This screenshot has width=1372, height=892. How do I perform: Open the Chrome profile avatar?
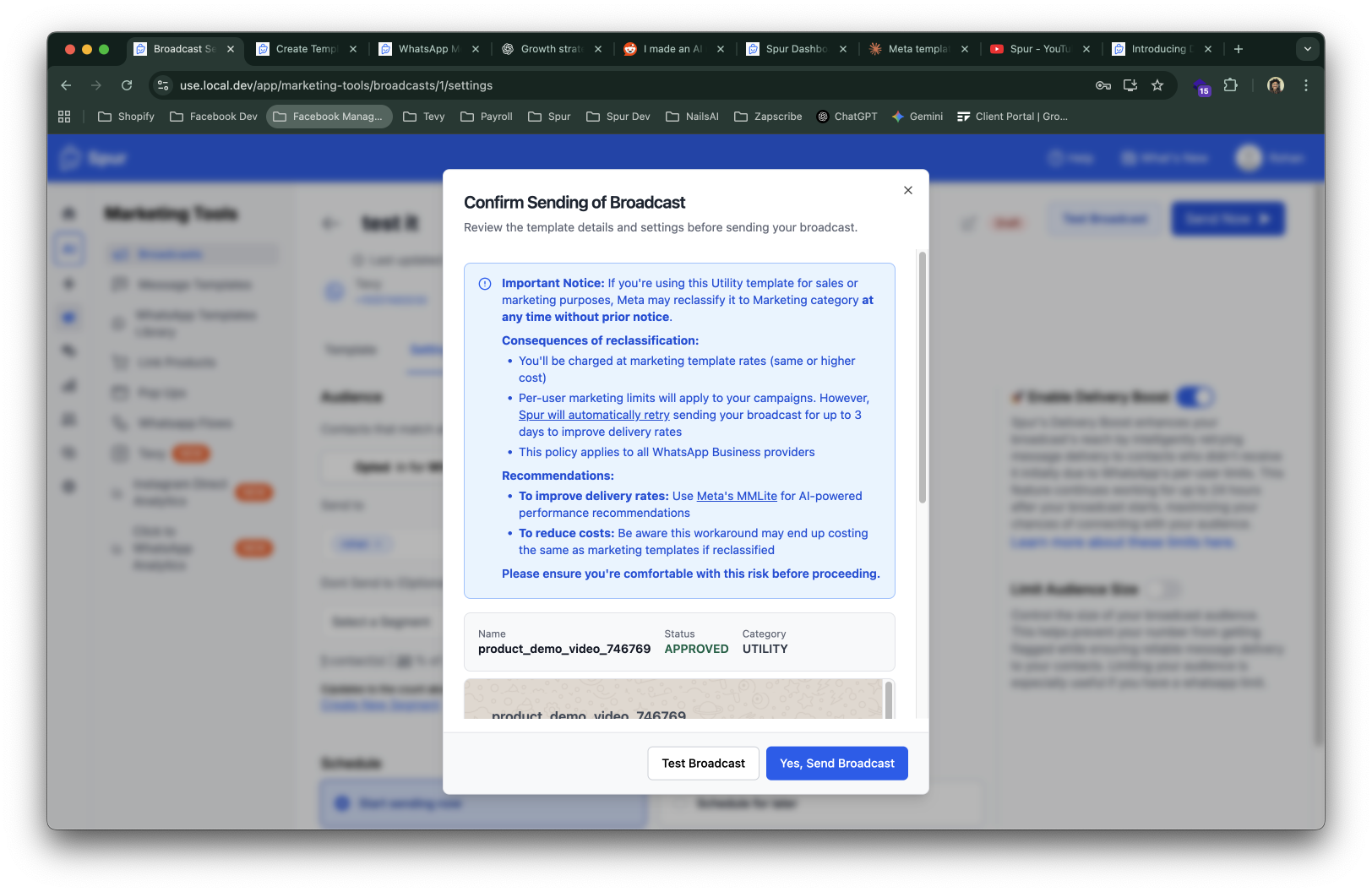pos(1276,85)
